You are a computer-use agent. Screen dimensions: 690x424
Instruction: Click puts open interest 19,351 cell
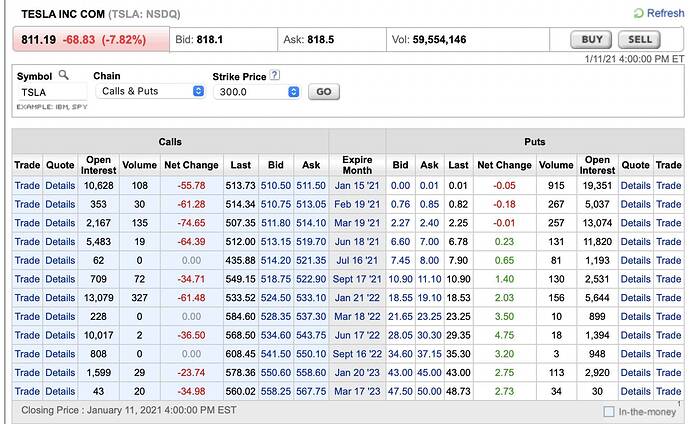[x=597, y=186]
